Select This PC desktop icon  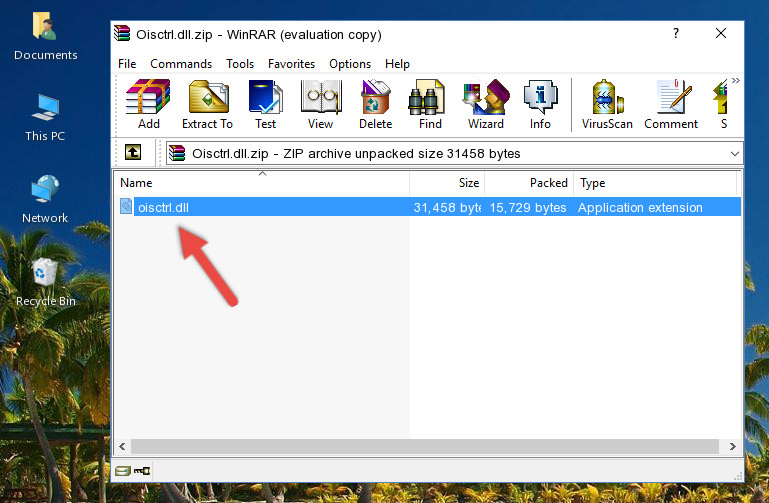tap(45, 118)
